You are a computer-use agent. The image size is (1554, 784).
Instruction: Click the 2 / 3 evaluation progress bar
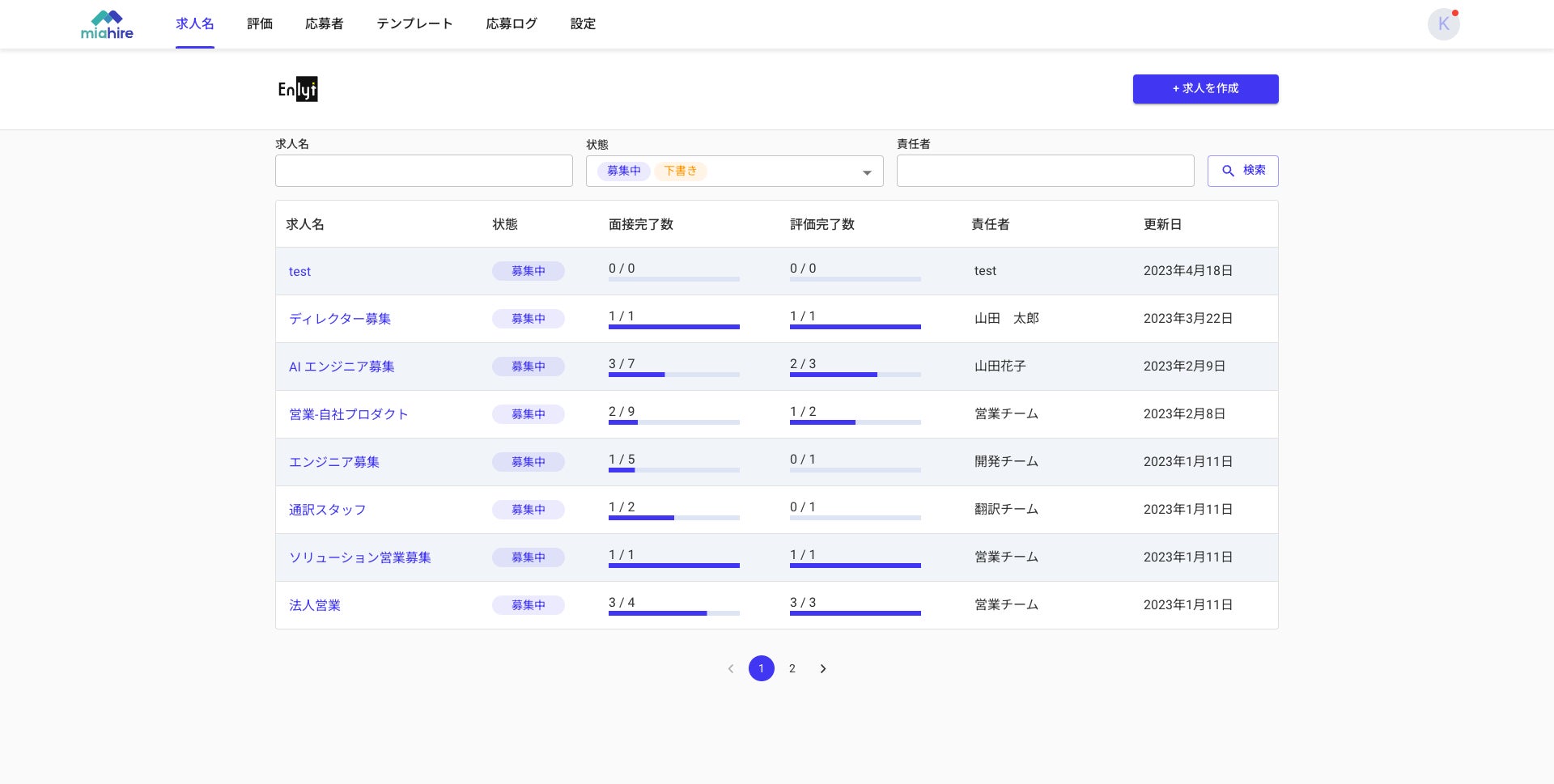click(856, 375)
